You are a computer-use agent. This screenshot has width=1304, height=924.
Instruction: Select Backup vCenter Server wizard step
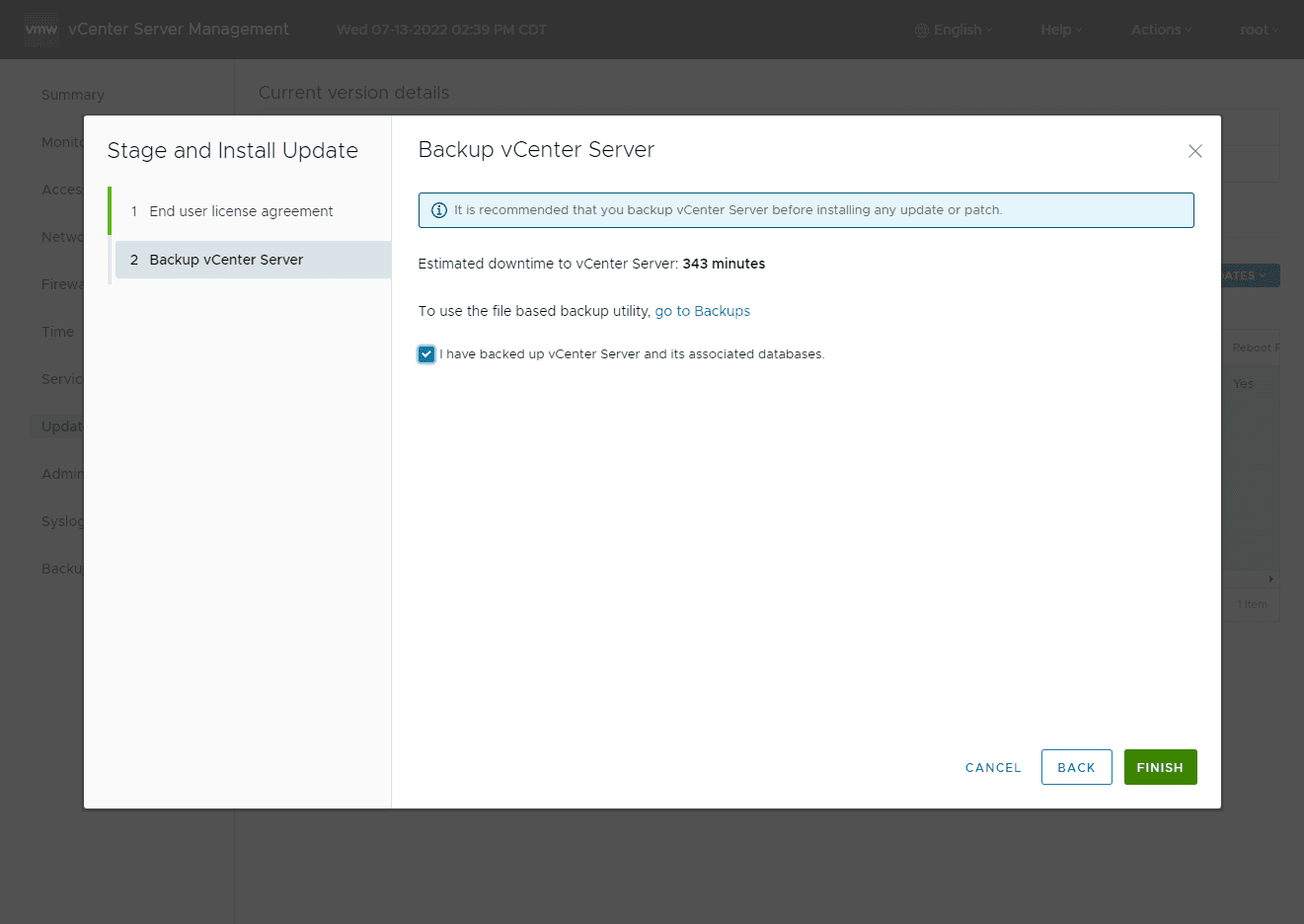point(226,260)
